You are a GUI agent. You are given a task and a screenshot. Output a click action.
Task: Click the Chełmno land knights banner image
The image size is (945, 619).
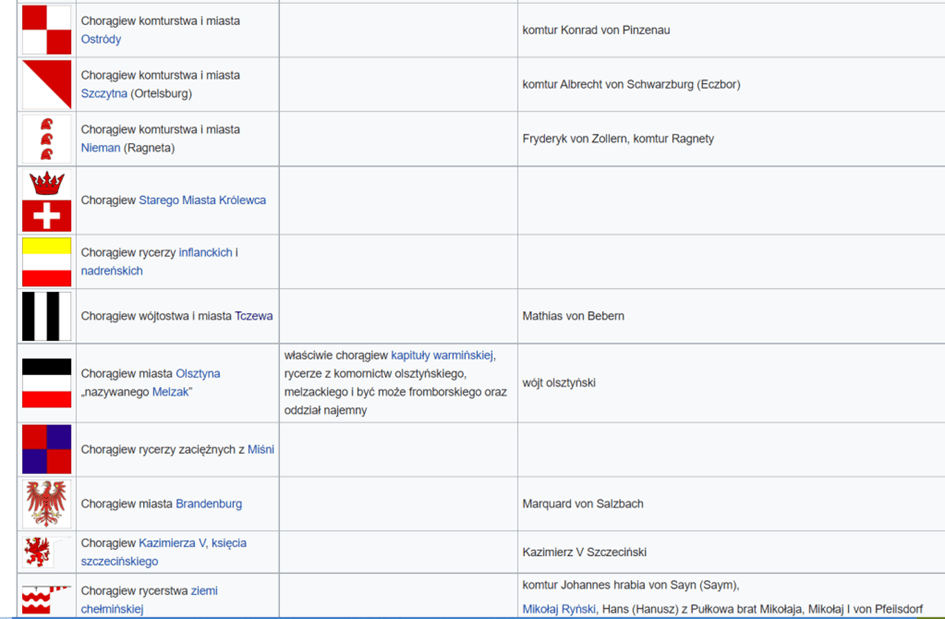point(46,600)
